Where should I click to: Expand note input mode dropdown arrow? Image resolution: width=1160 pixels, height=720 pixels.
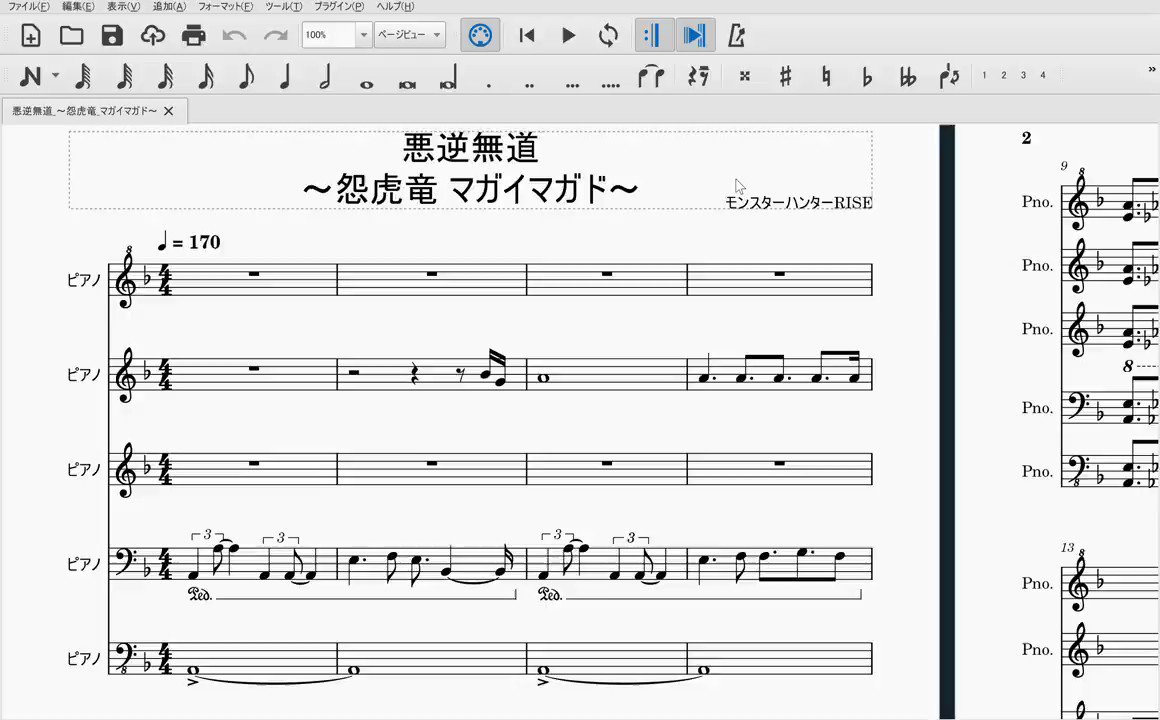point(55,75)
